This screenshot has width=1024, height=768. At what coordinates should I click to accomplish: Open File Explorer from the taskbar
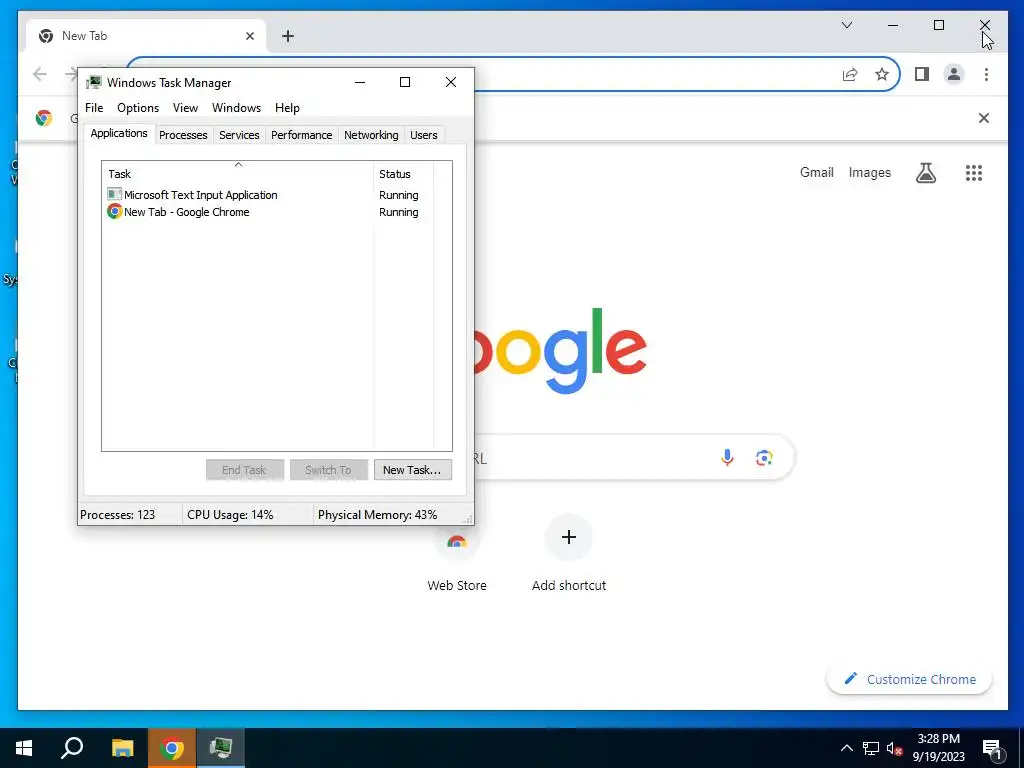[122, 748]
